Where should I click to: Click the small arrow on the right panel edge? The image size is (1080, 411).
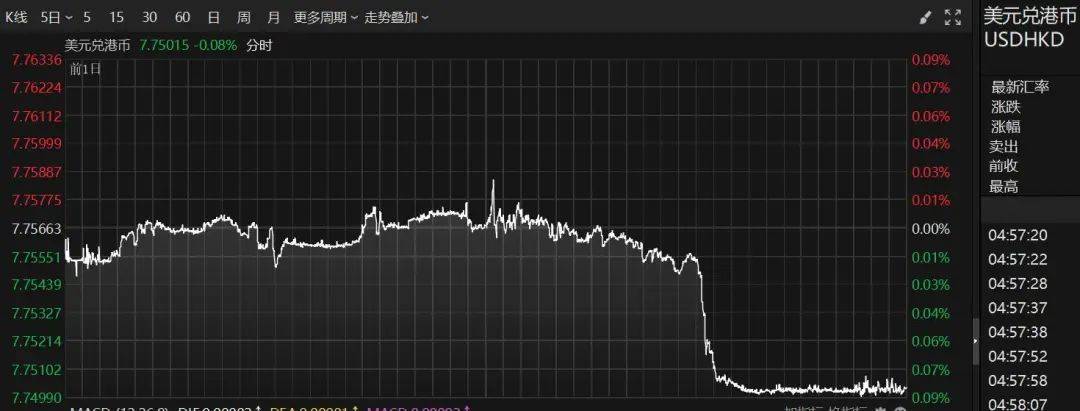coord(975,342)
